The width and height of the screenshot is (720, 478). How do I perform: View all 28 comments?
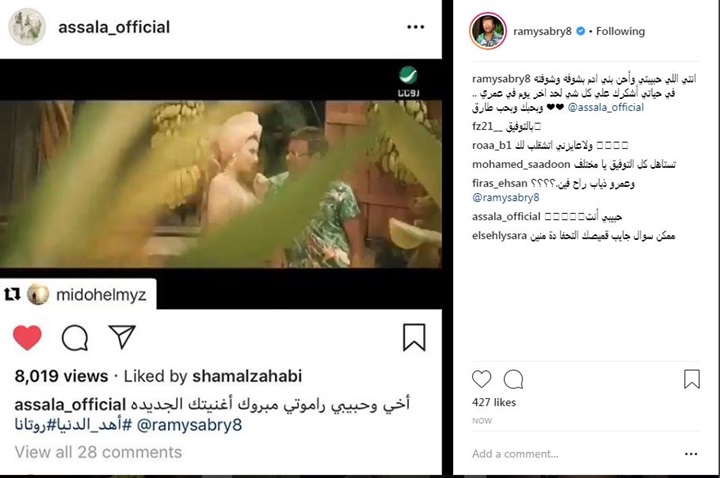(98, 452)
